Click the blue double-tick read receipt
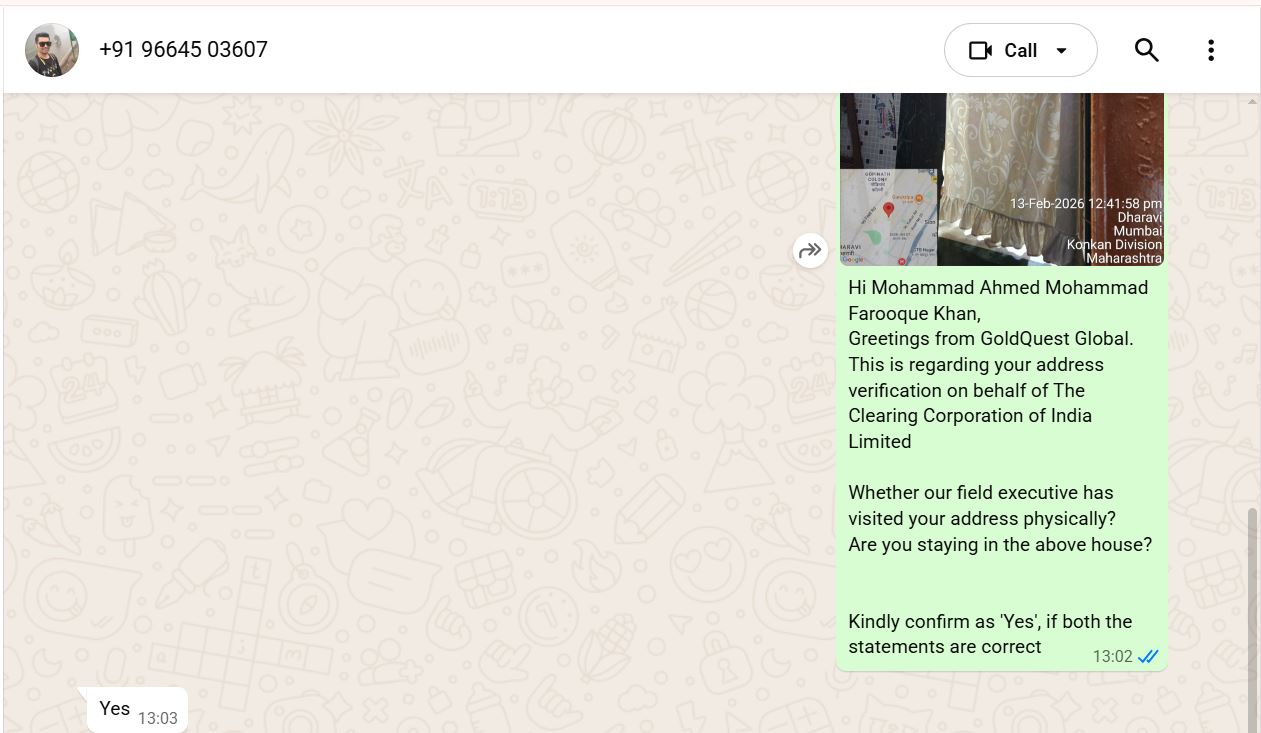This screenshot has width=1261, height=733. click(x=1148, y=657)
